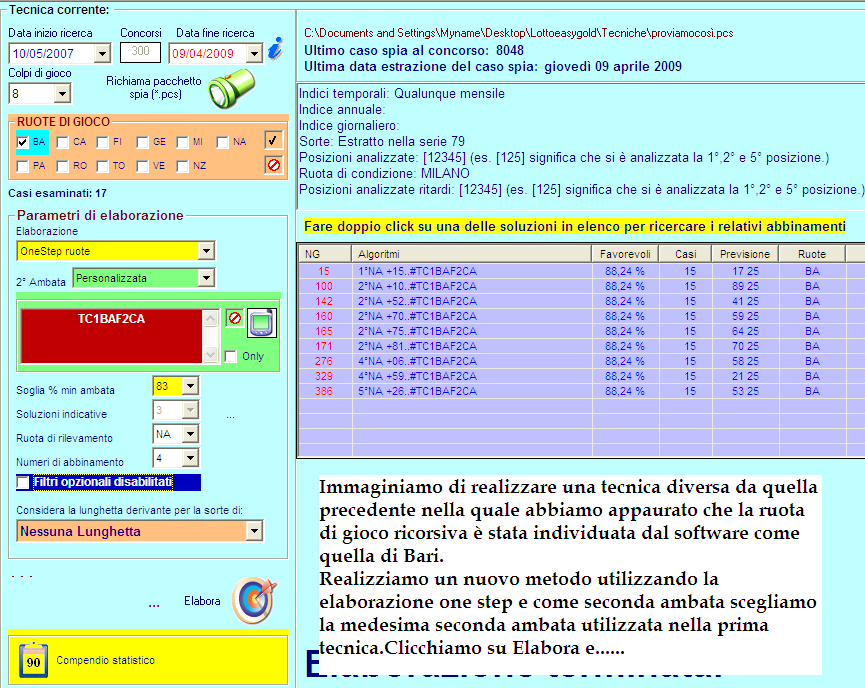Viewport: 865px width, 688px height.
Task: Click the Previsione cell 53 25
Action: tap(745, 391)
